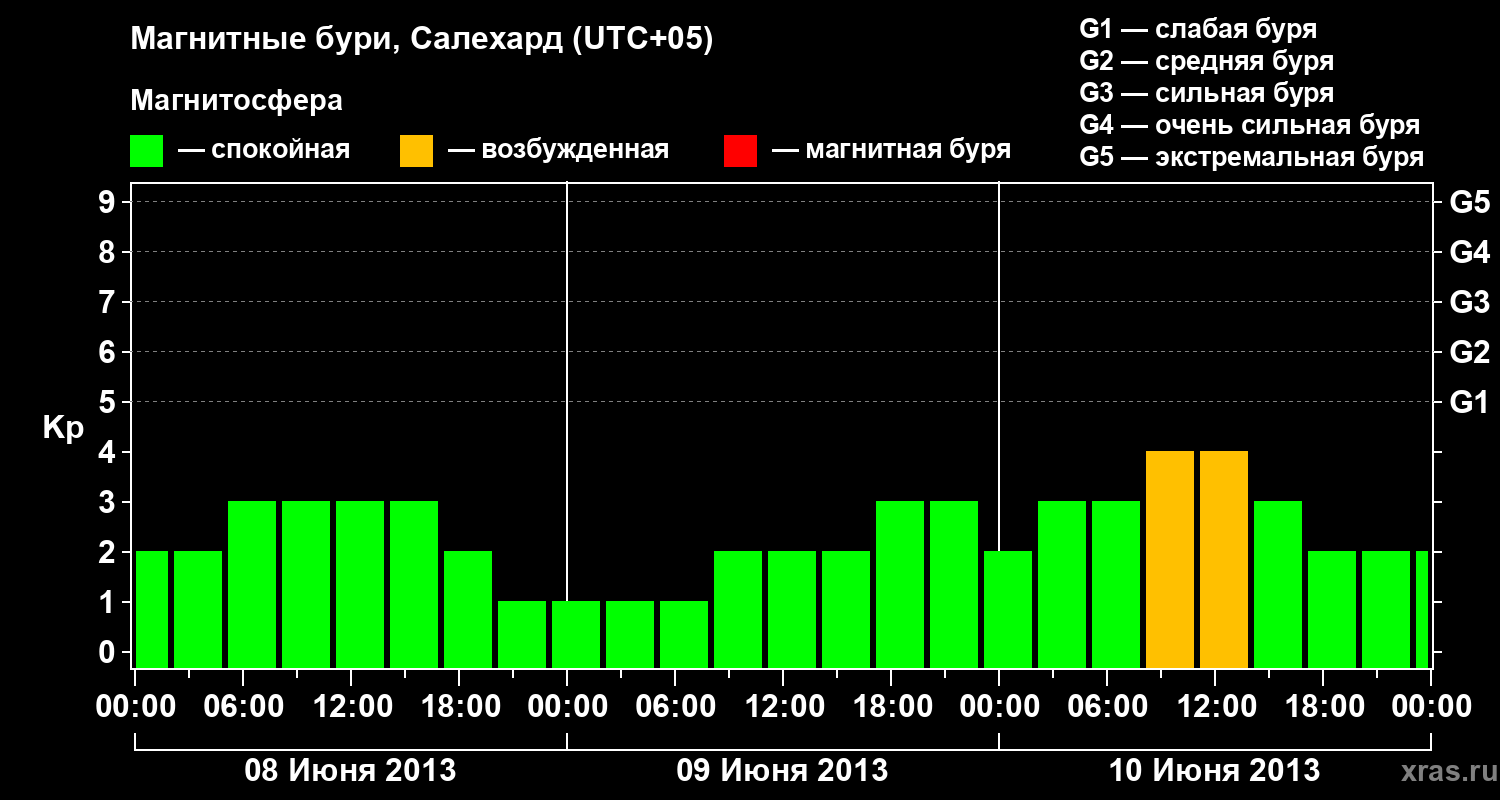Click the '— магнитная буря' legend label
1500x800 pixels.
click(892, 150)
